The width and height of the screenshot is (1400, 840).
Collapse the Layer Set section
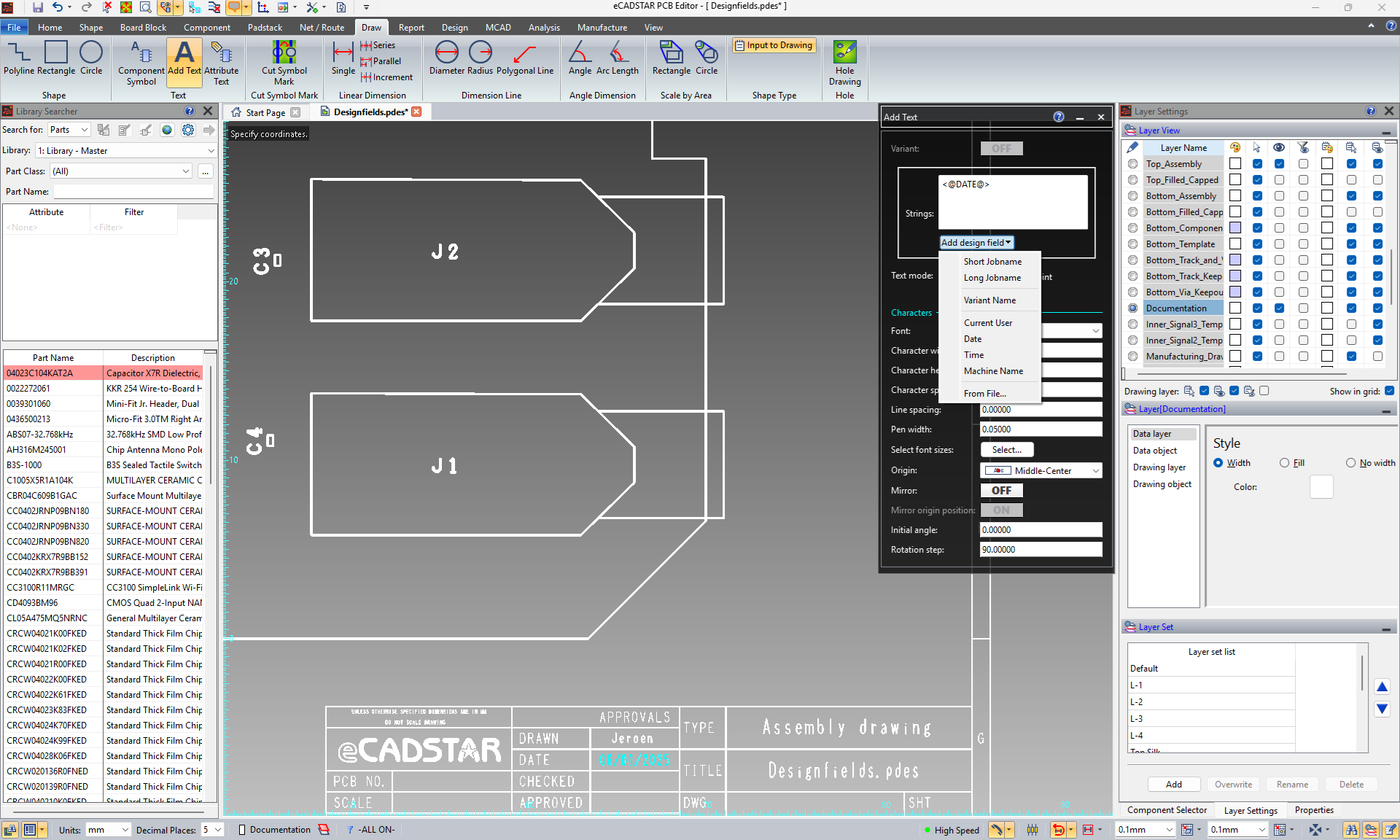click(1385, 627)
